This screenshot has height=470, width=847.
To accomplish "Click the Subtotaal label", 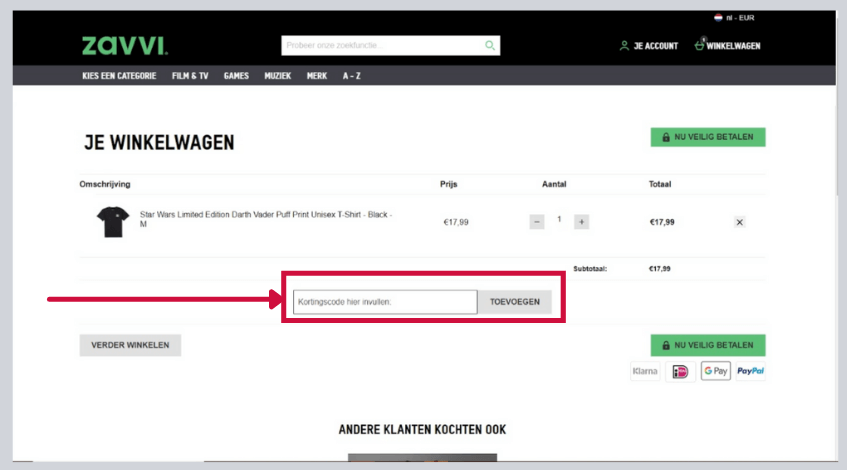I will pyautogui.click(x=590, y=268).
